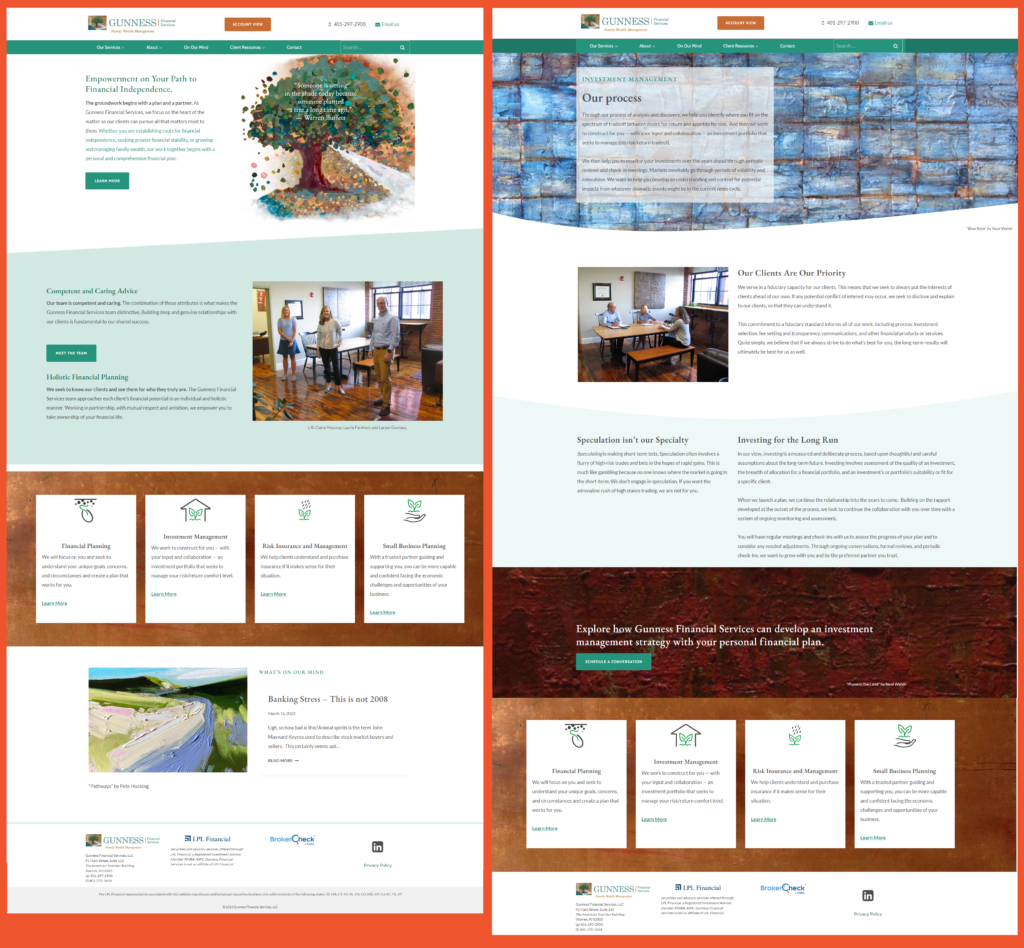This screenshot has width=1024, height=948.
Task: Click Schedule a Conversation button
Action: 613,661
